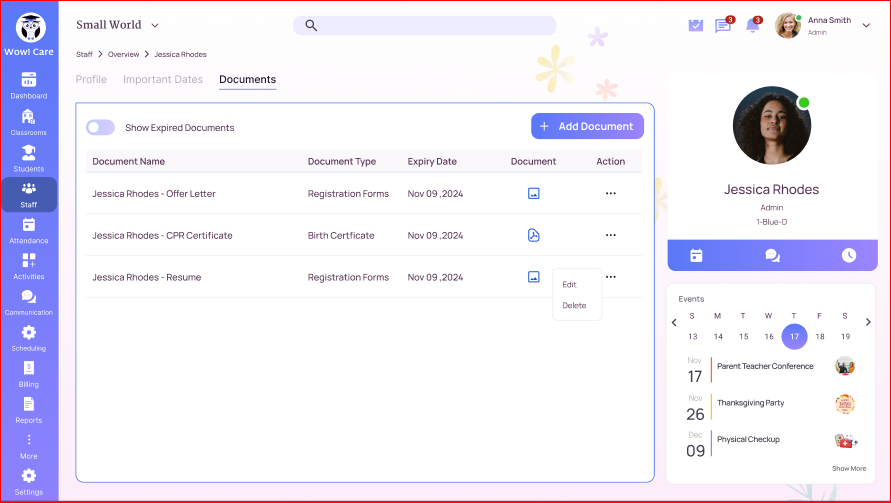Switch to the Important Dates tab
This screenshot has height=503, width=891.
(x=163, y=80)
